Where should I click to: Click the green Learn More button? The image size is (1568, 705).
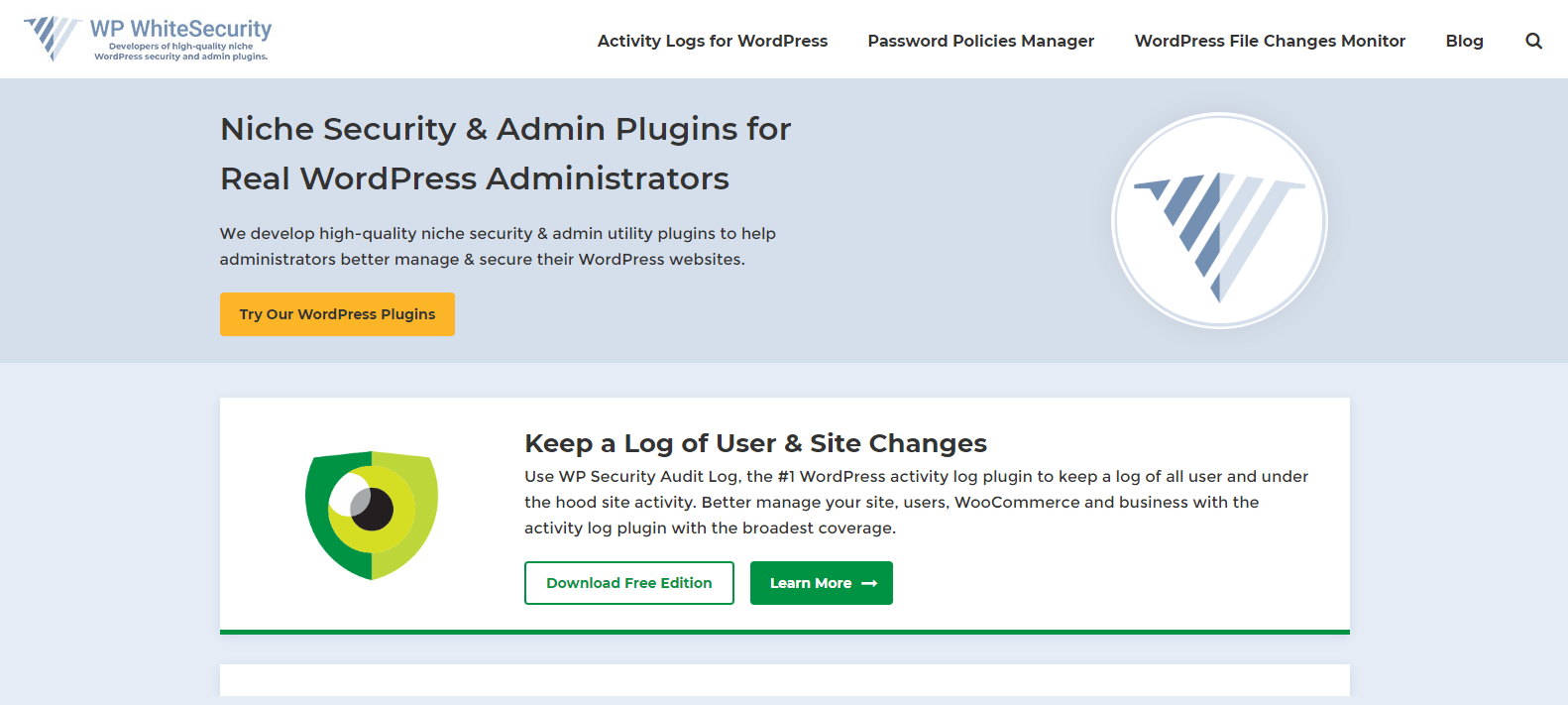(x=822, y=583)
